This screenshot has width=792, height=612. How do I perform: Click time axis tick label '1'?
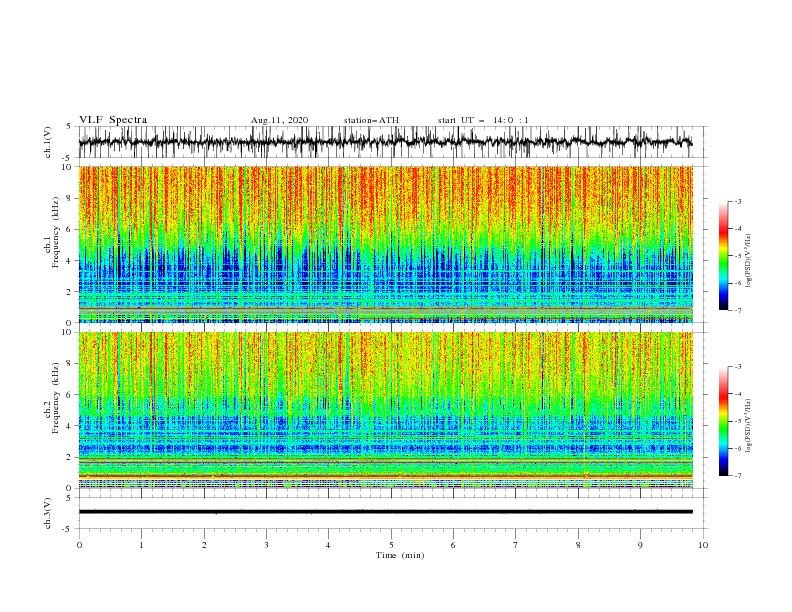(x=141, y=545)
